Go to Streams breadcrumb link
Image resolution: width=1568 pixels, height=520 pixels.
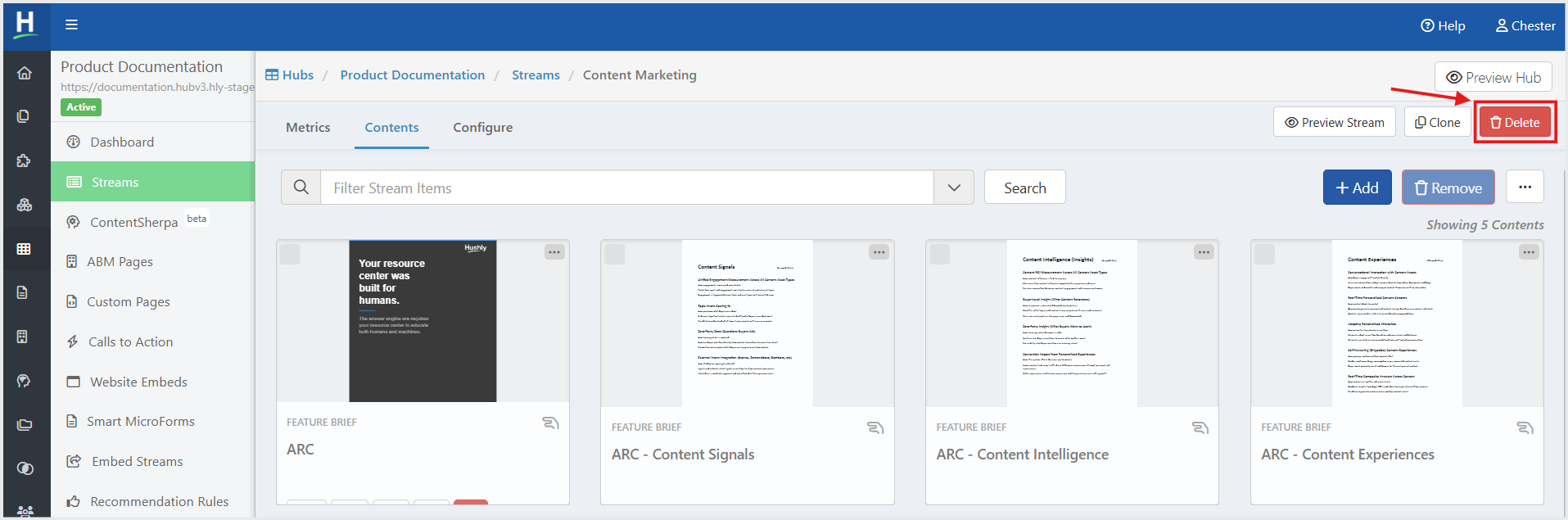tap(535, 75)
